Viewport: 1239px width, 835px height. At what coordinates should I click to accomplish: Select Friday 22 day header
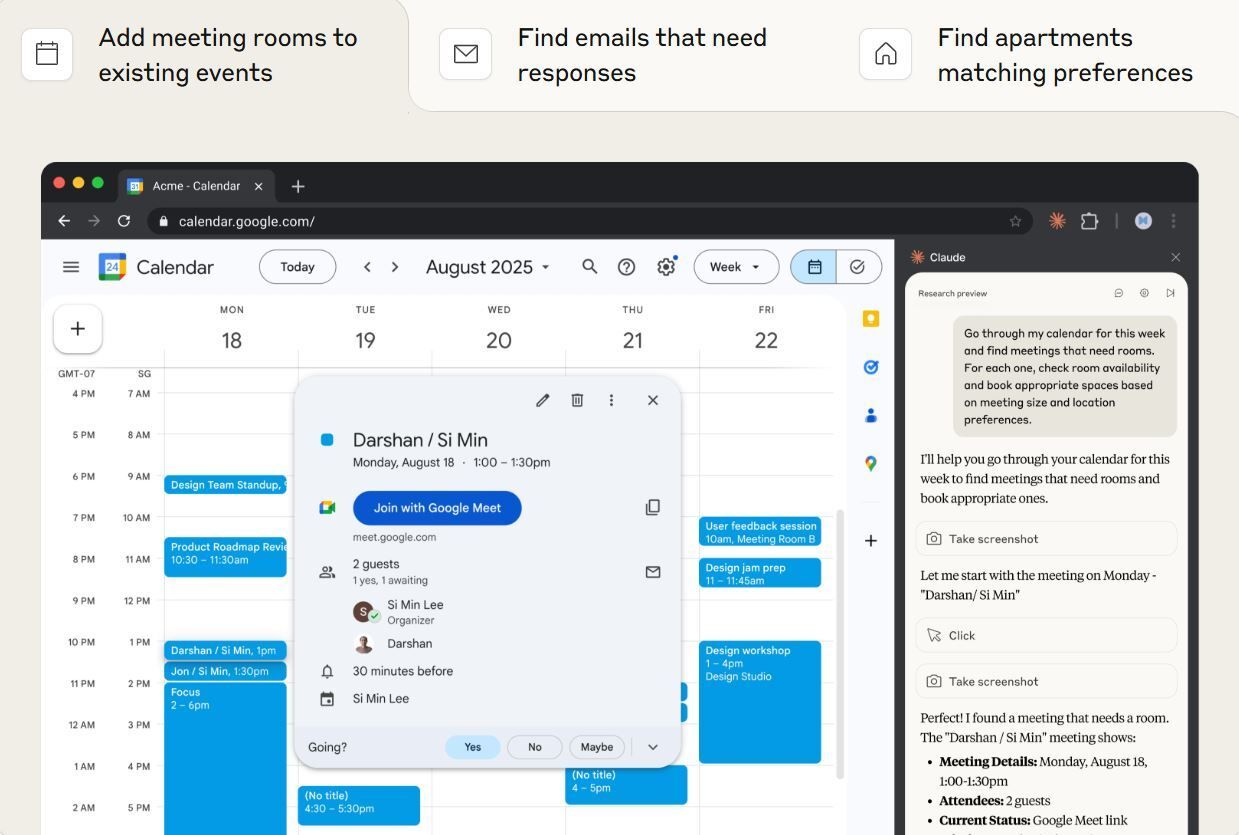pyautogui.click(x=766, y=330)
